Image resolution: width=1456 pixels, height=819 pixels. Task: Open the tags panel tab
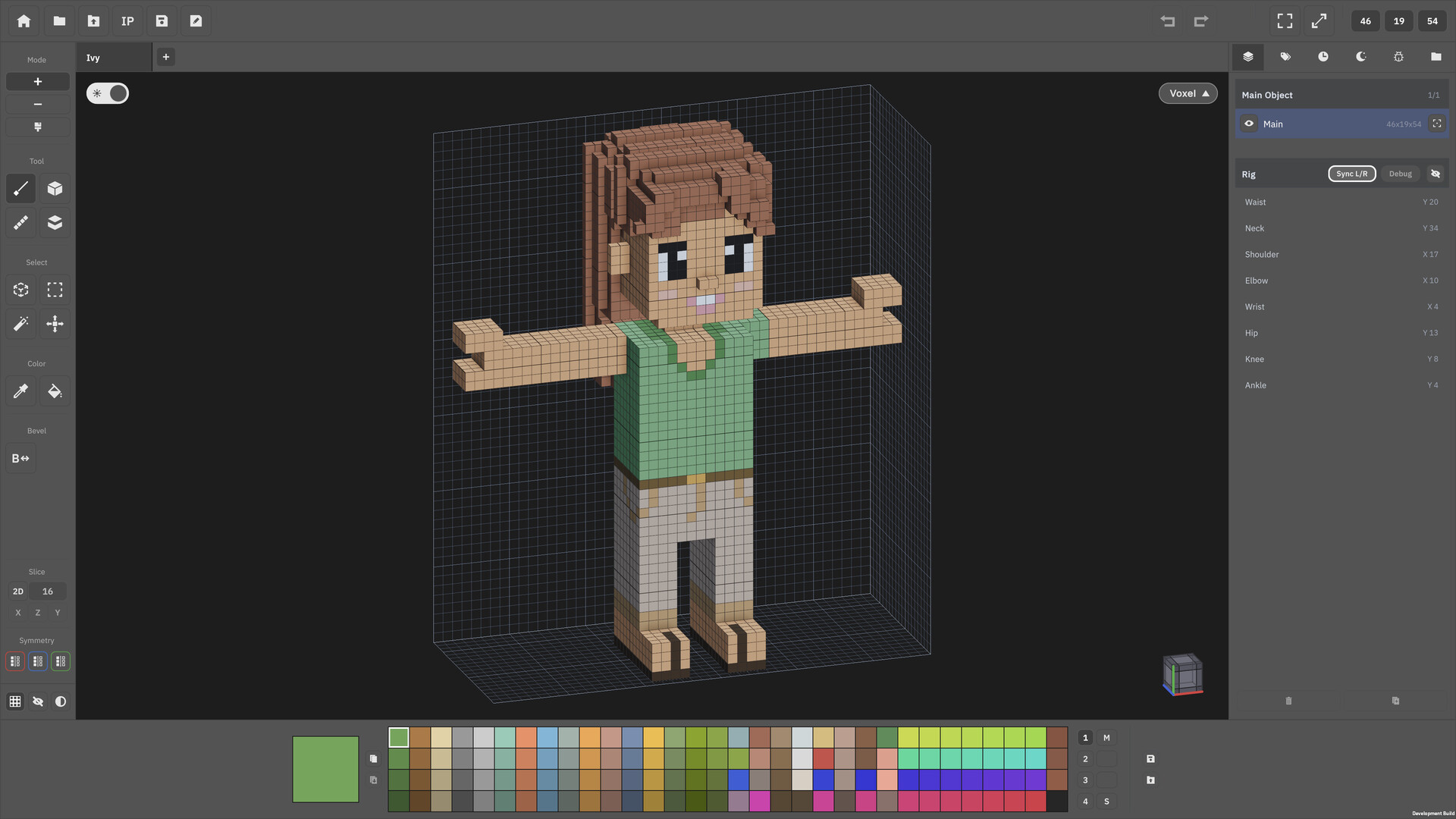1285,57
